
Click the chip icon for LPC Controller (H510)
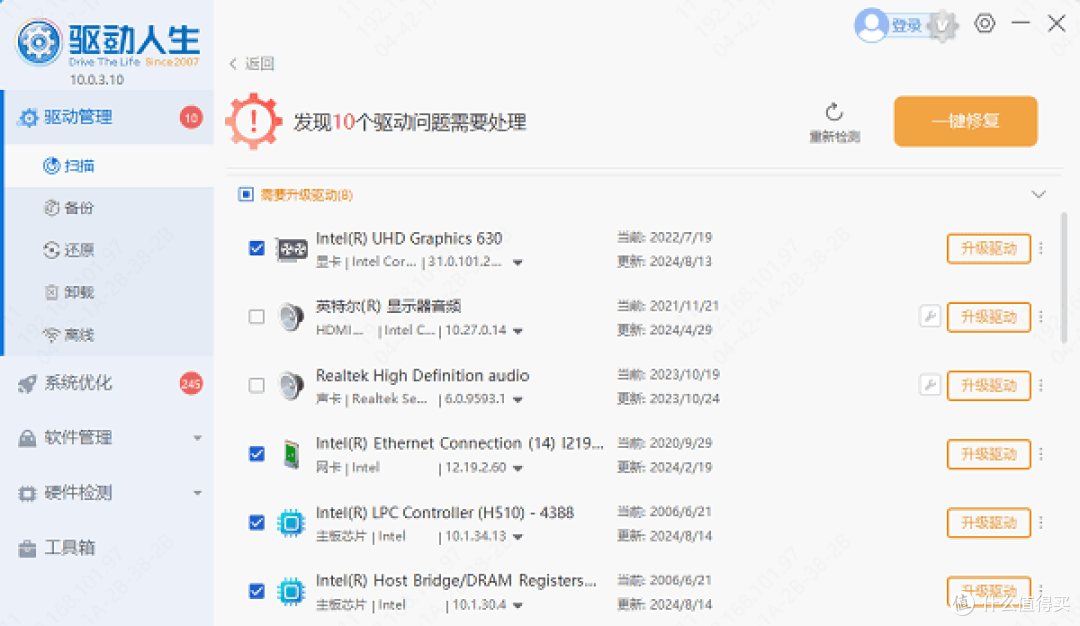tap(291, 523)
